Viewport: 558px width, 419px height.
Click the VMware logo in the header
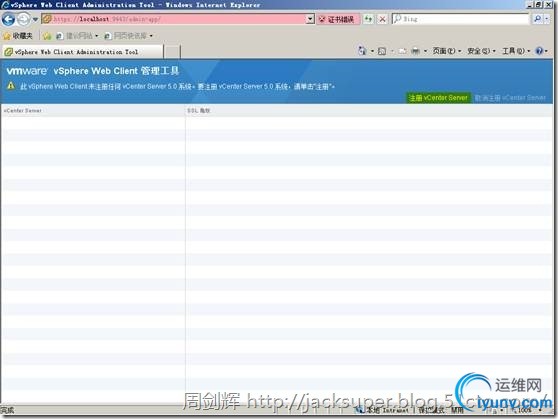pos(27,71)
